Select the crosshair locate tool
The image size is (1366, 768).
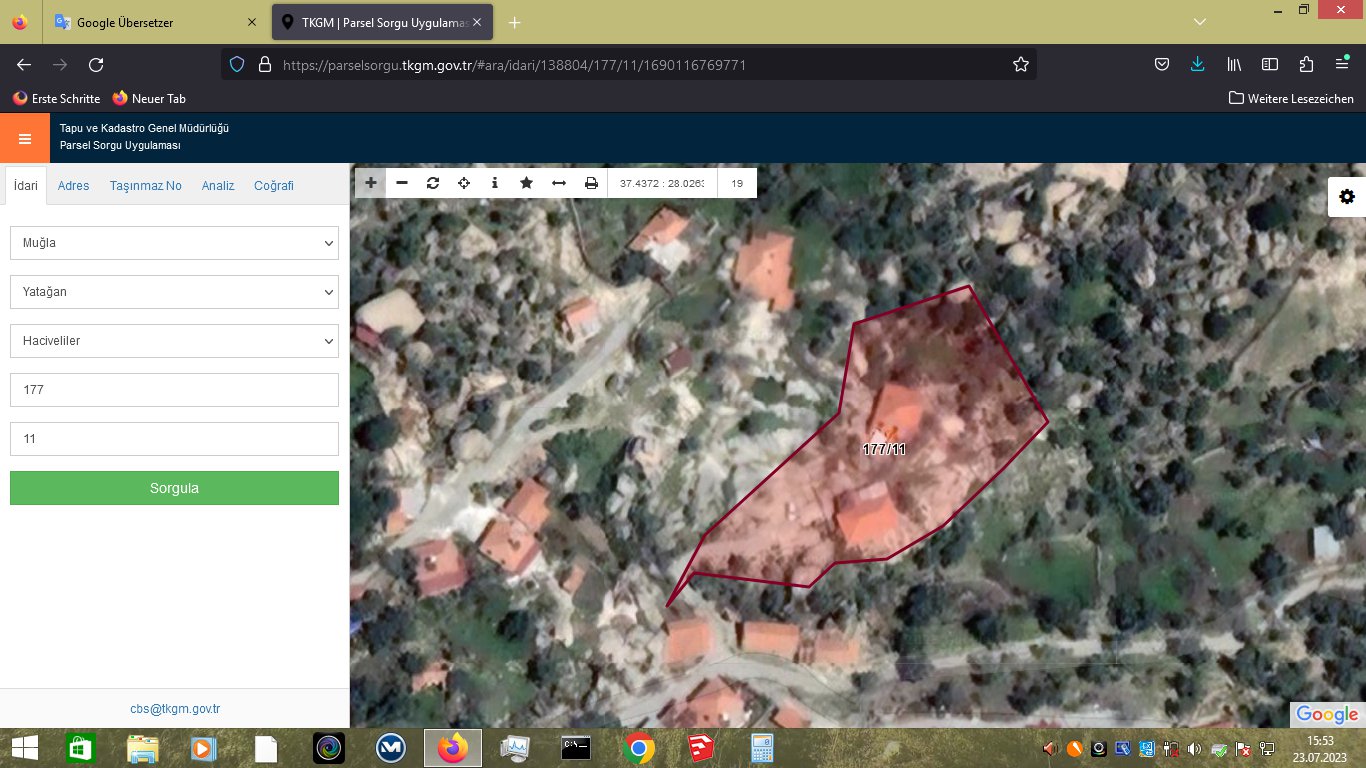[464, 183]
